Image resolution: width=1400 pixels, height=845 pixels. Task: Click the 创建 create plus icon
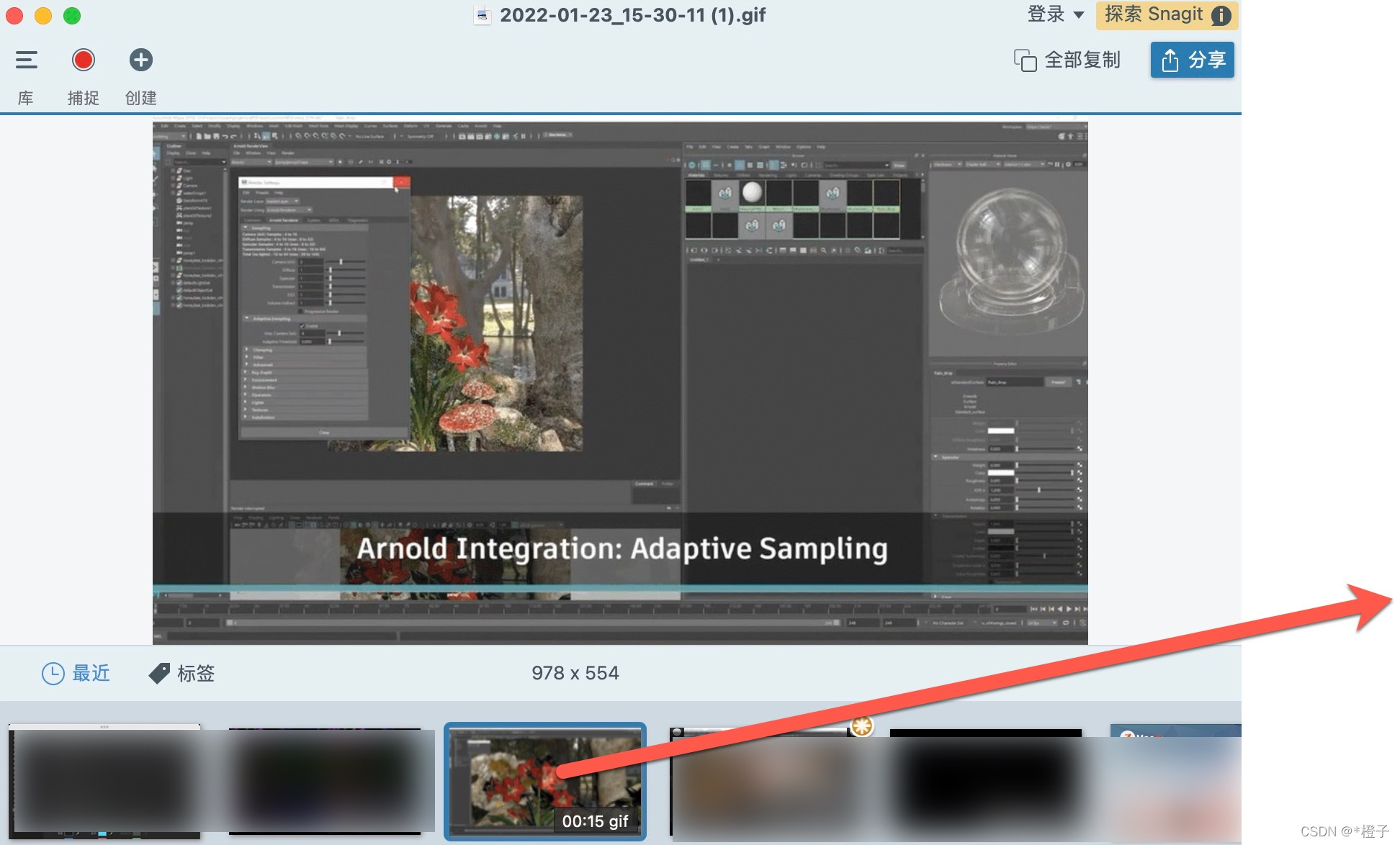click(140, 60)
